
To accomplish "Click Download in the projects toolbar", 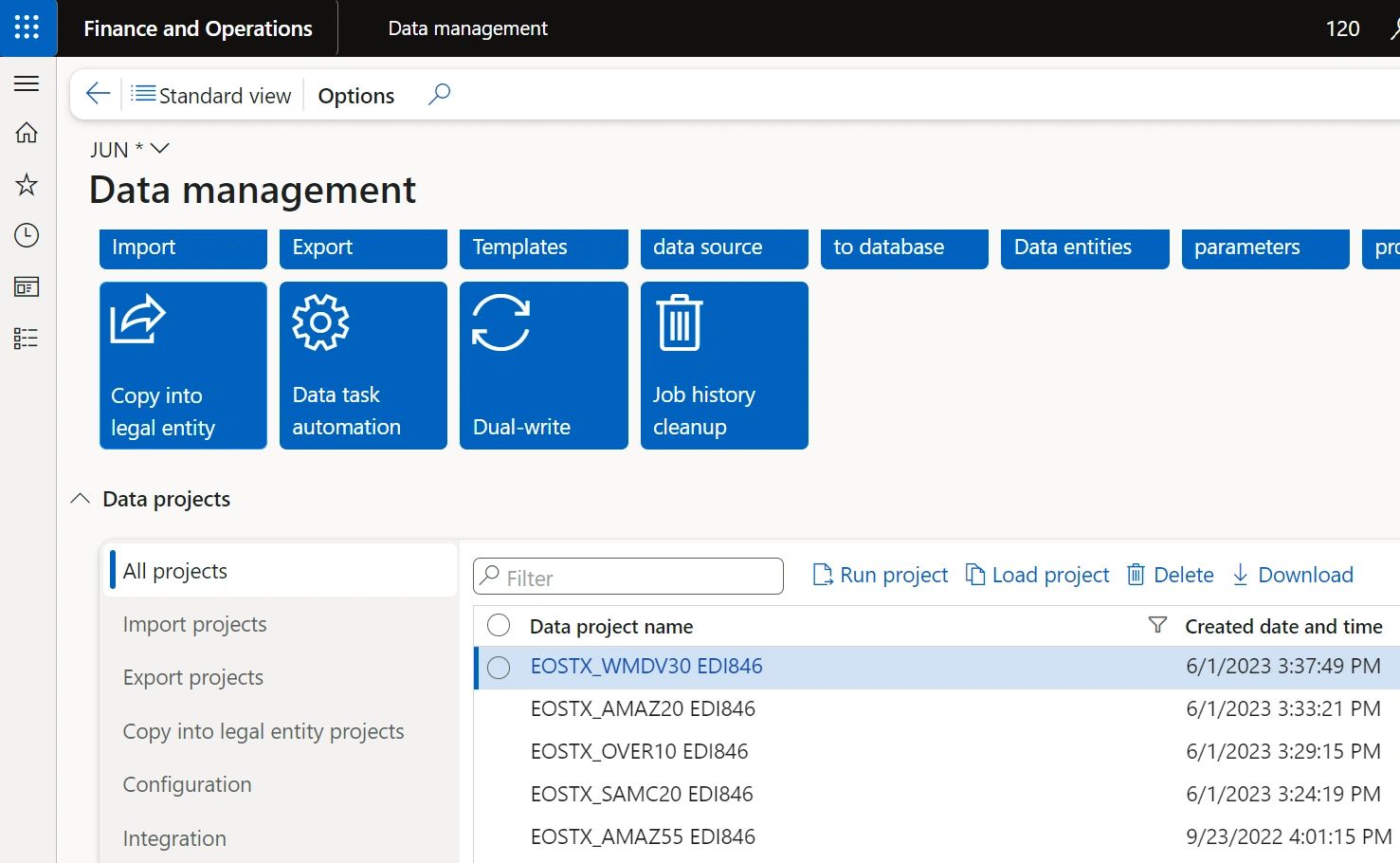I will [x=1292, y=575].
